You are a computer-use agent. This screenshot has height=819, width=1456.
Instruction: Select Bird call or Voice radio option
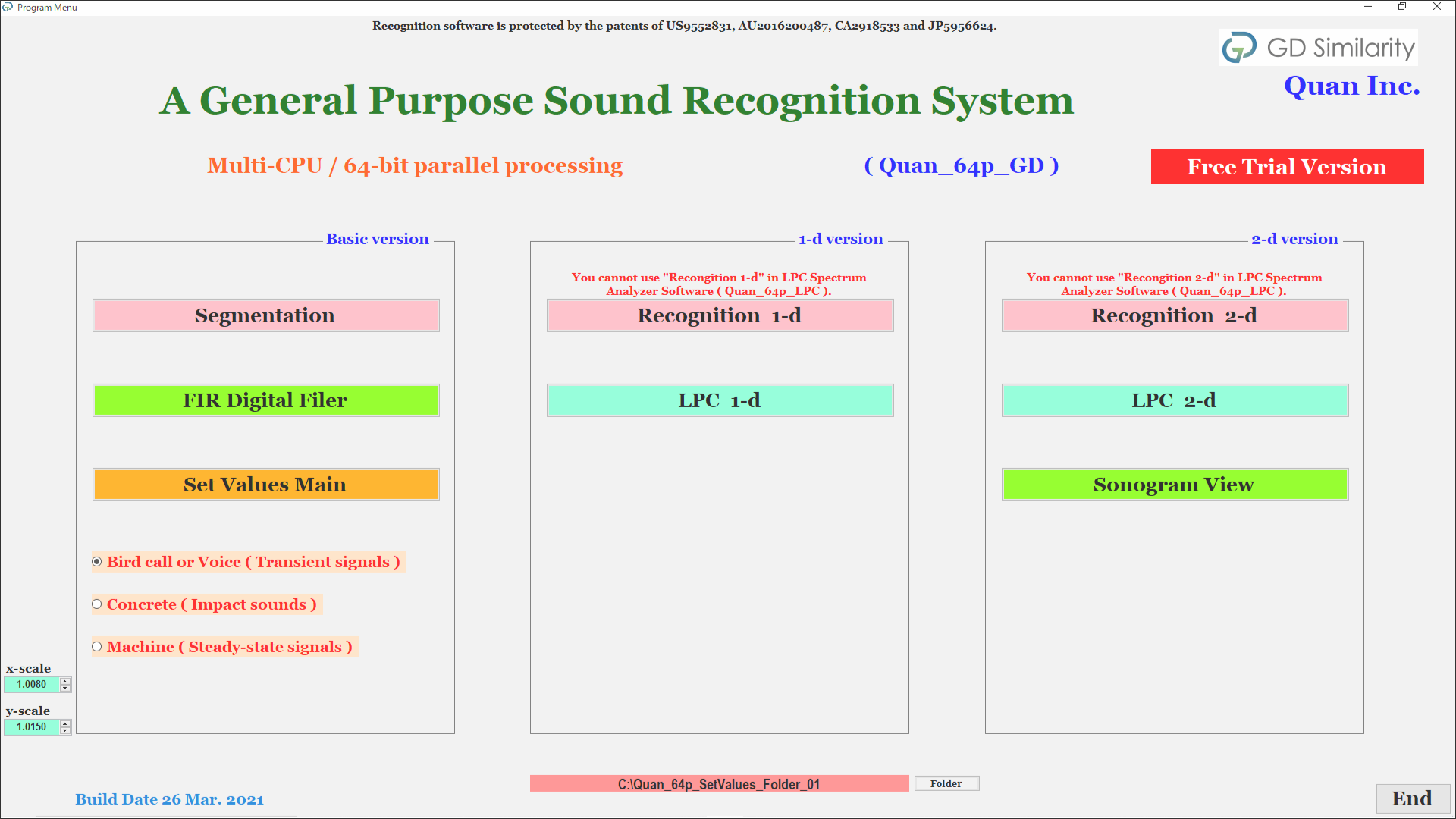(x=97, y=562)
